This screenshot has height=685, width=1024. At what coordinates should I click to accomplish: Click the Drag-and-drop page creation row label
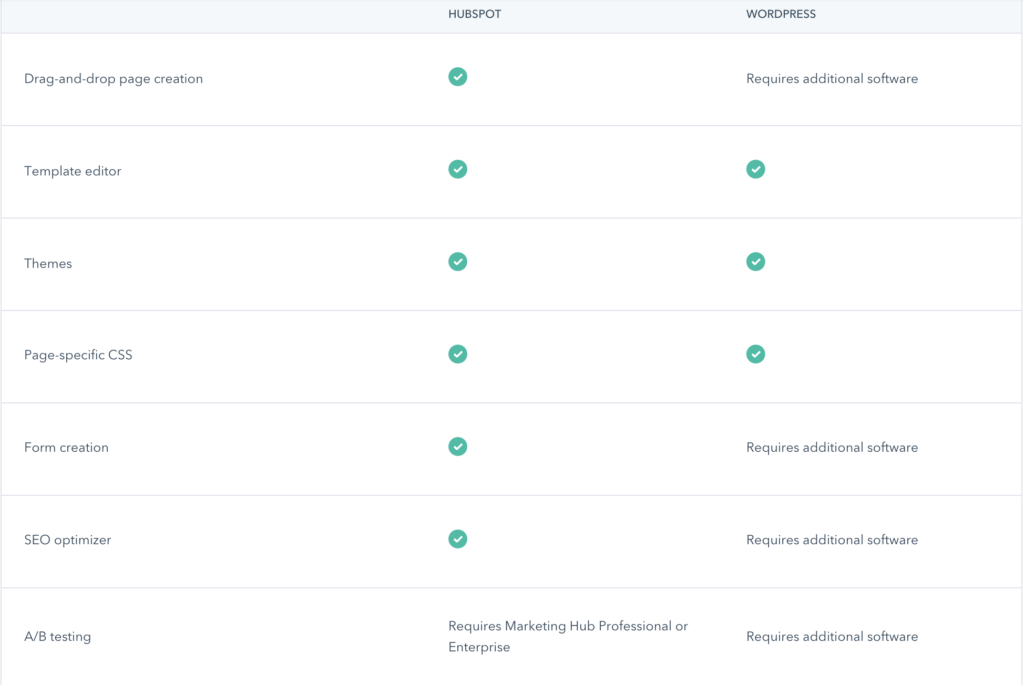point(113,78)
